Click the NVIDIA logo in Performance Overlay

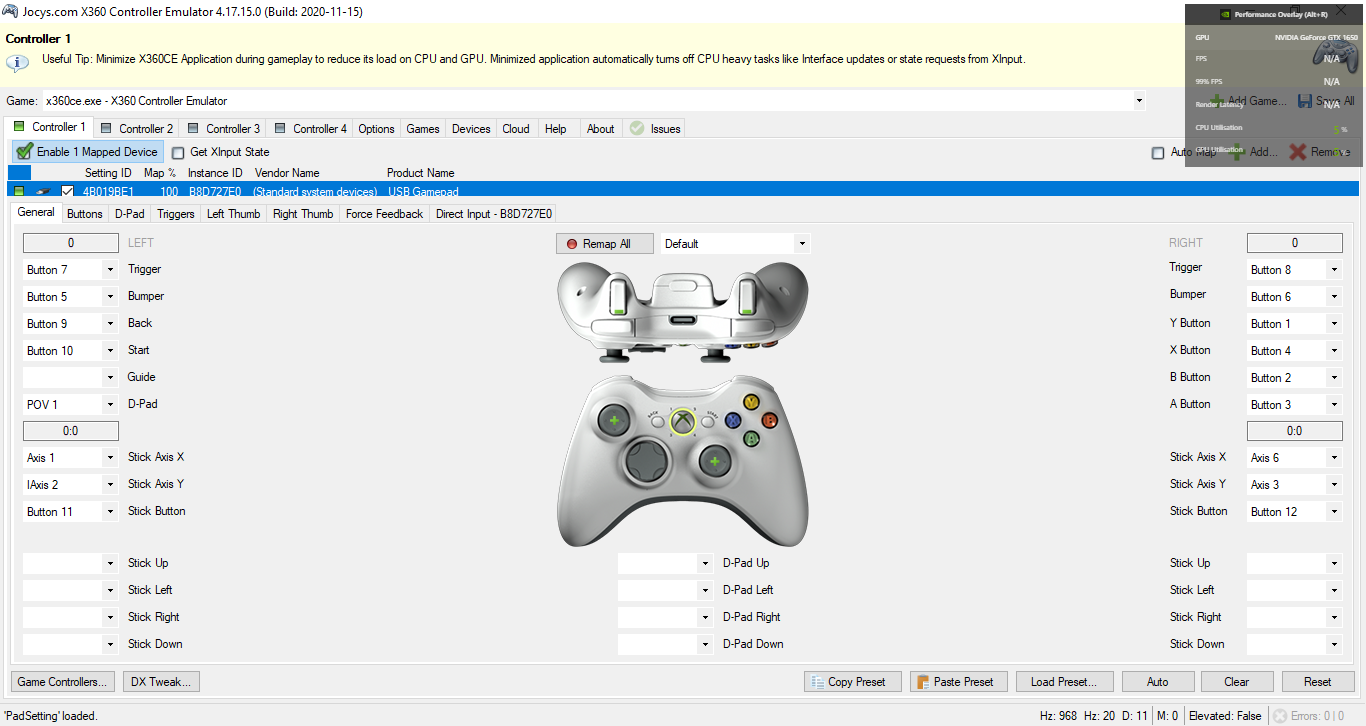pyautogui.click(x=1225, y=14)
